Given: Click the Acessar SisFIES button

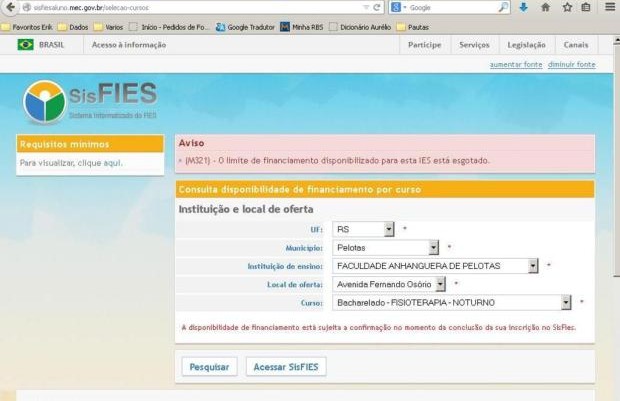Looking at the screenshot, I should pos(286,367).
